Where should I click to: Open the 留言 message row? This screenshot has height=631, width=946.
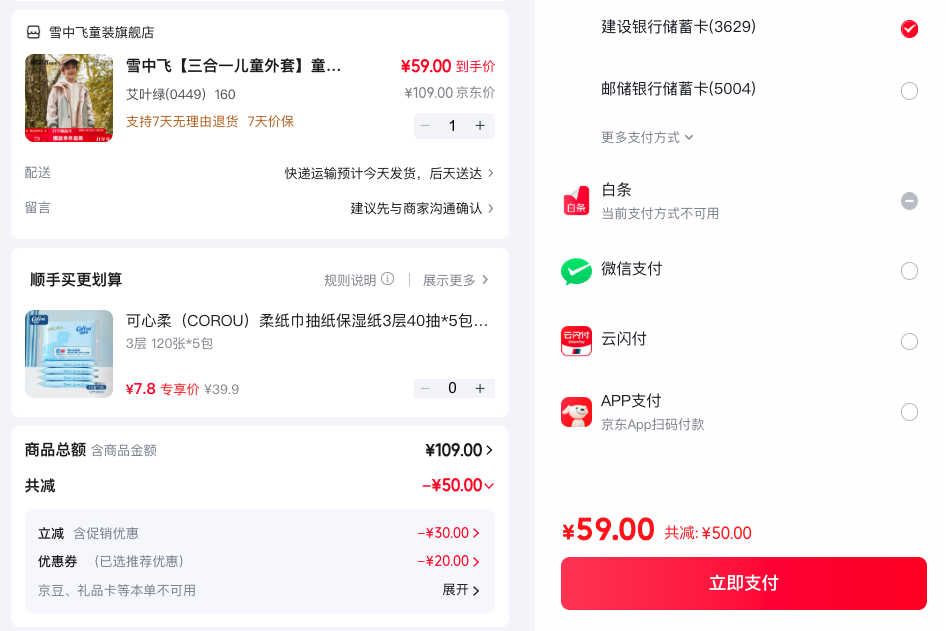(259, 208)
